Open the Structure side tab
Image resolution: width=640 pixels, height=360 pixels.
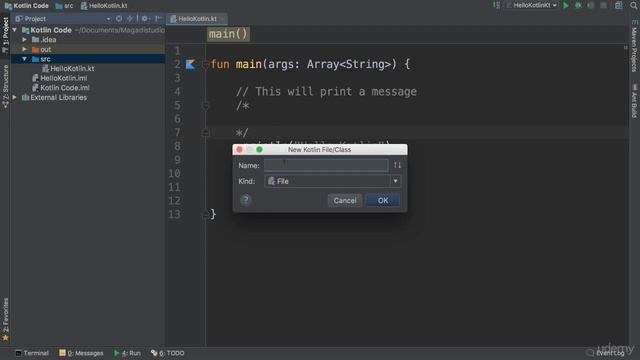click(x=5, y=86)
